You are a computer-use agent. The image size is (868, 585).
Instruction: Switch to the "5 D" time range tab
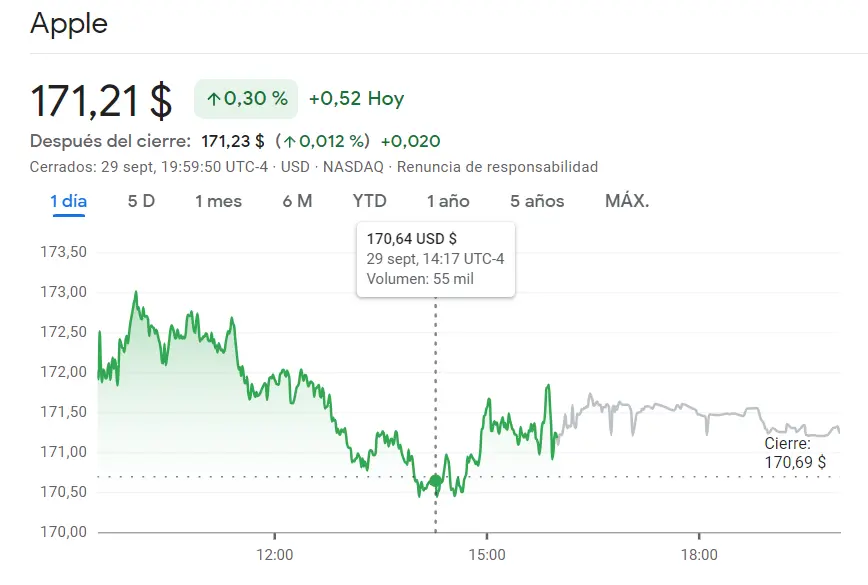click(x=142, y=201)
